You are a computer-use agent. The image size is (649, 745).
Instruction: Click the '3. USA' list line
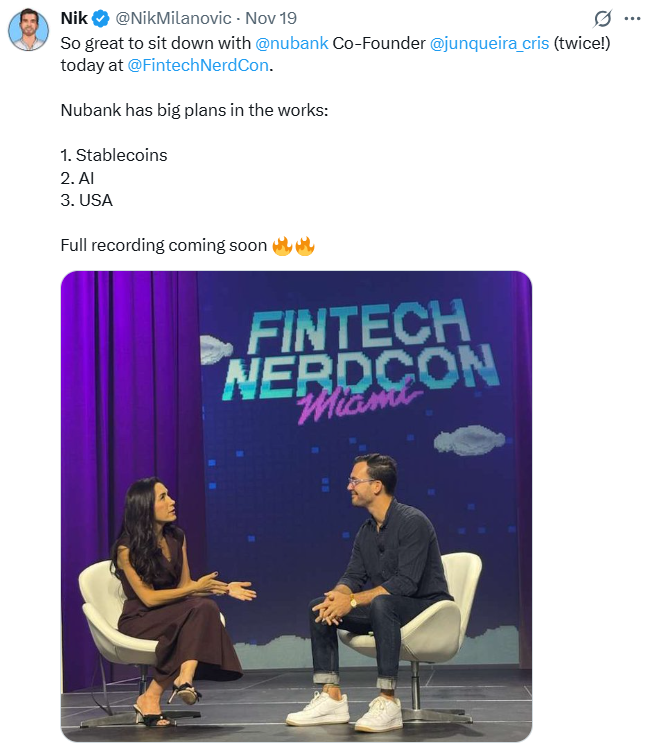tap(86, 201)
